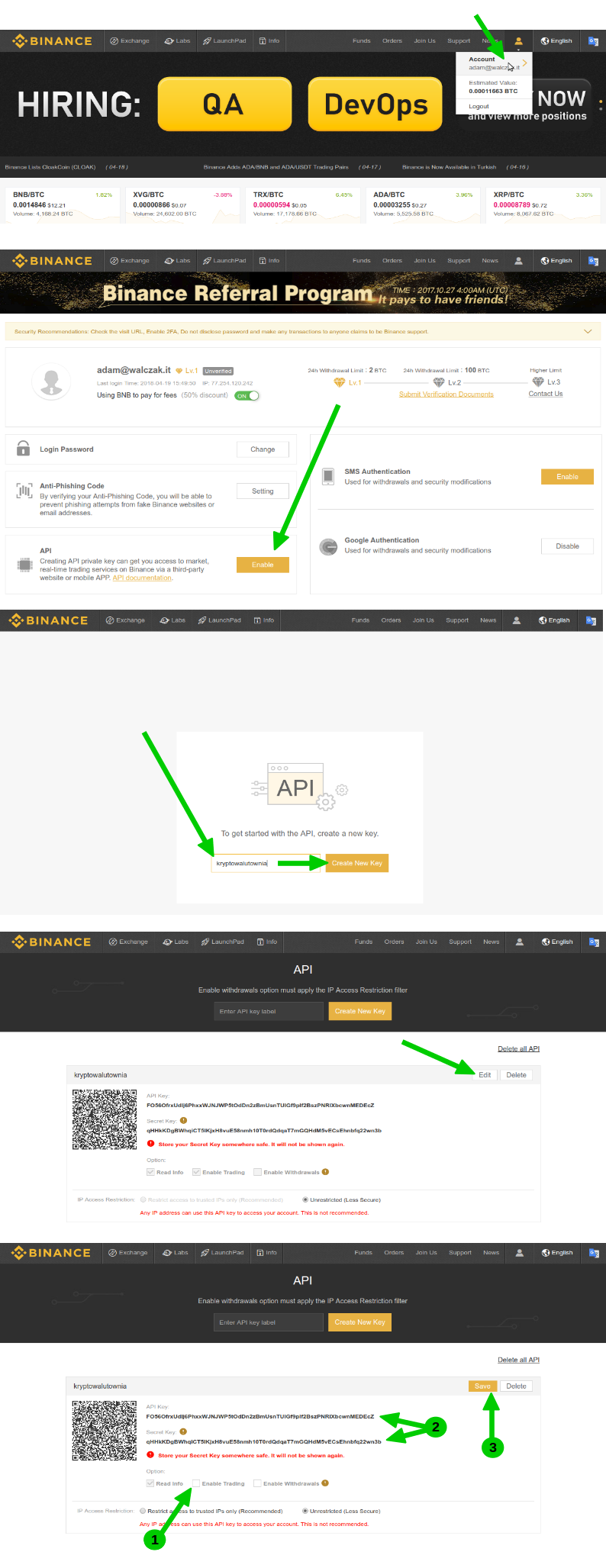Select Restrict access to trusted IPs in Save panel
The width and height of the screenshot is (606, 1568).
click(143, 1511)
